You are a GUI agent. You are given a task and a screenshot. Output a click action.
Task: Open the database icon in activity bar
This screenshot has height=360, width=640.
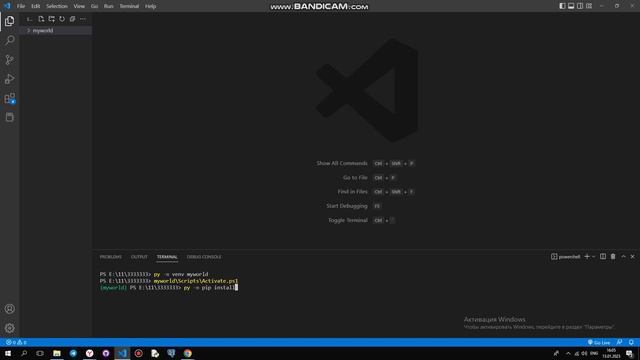point(9,118)
